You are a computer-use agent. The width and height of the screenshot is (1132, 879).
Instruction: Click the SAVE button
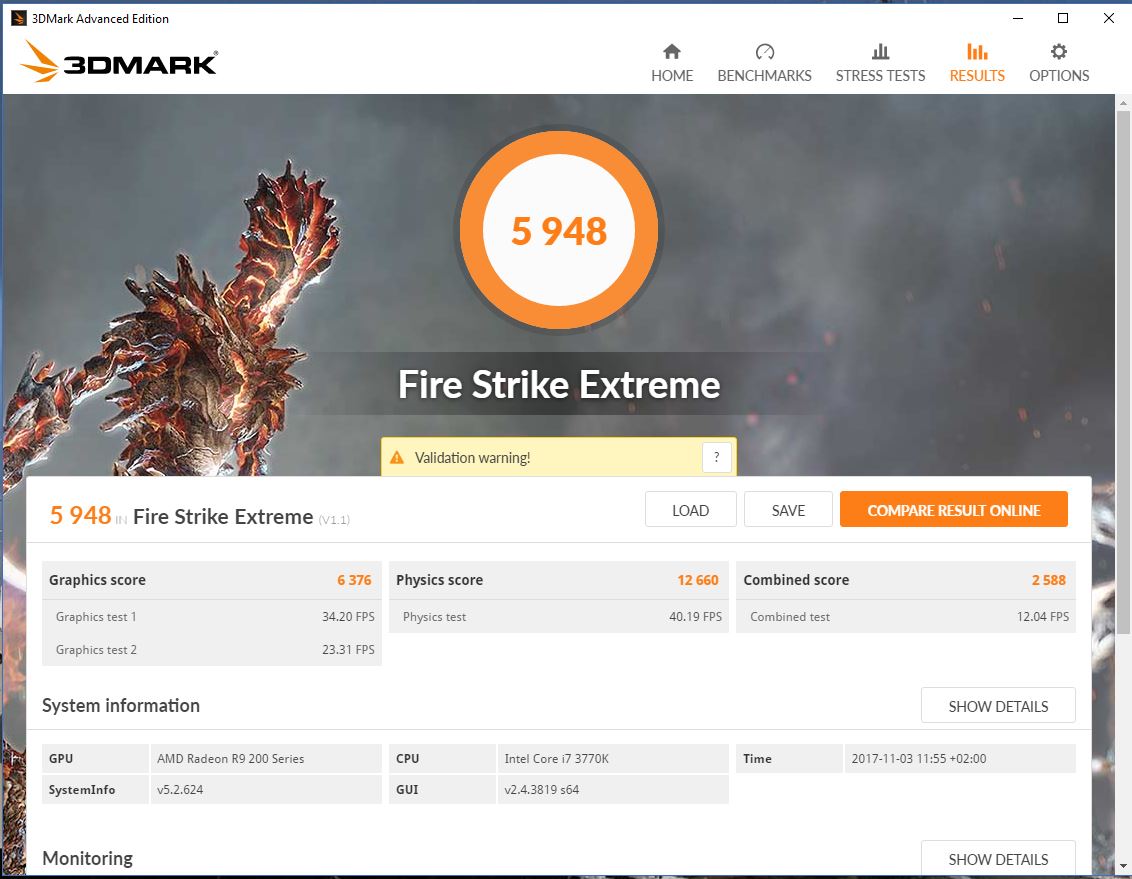click(x=788, y=510)
